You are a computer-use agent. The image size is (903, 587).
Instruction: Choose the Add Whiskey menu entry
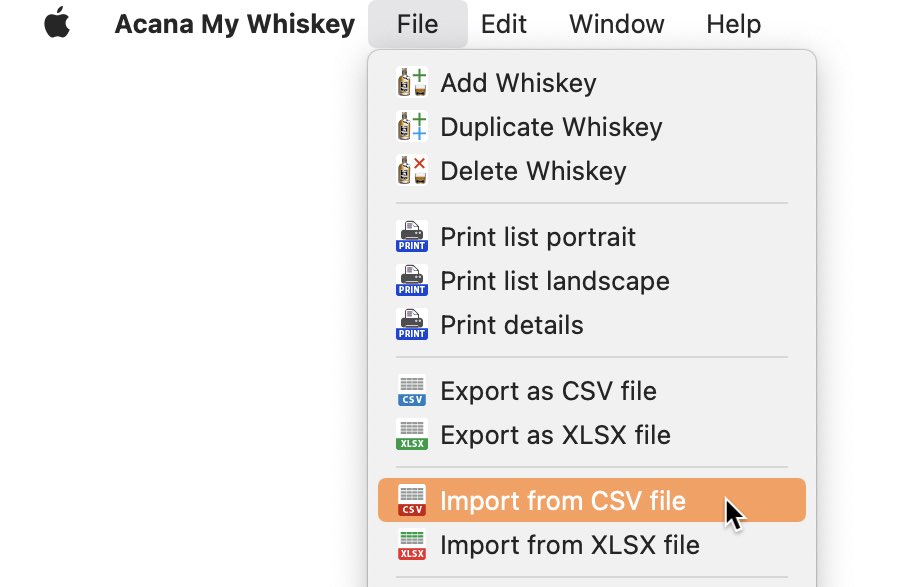[x=518, y=83]
